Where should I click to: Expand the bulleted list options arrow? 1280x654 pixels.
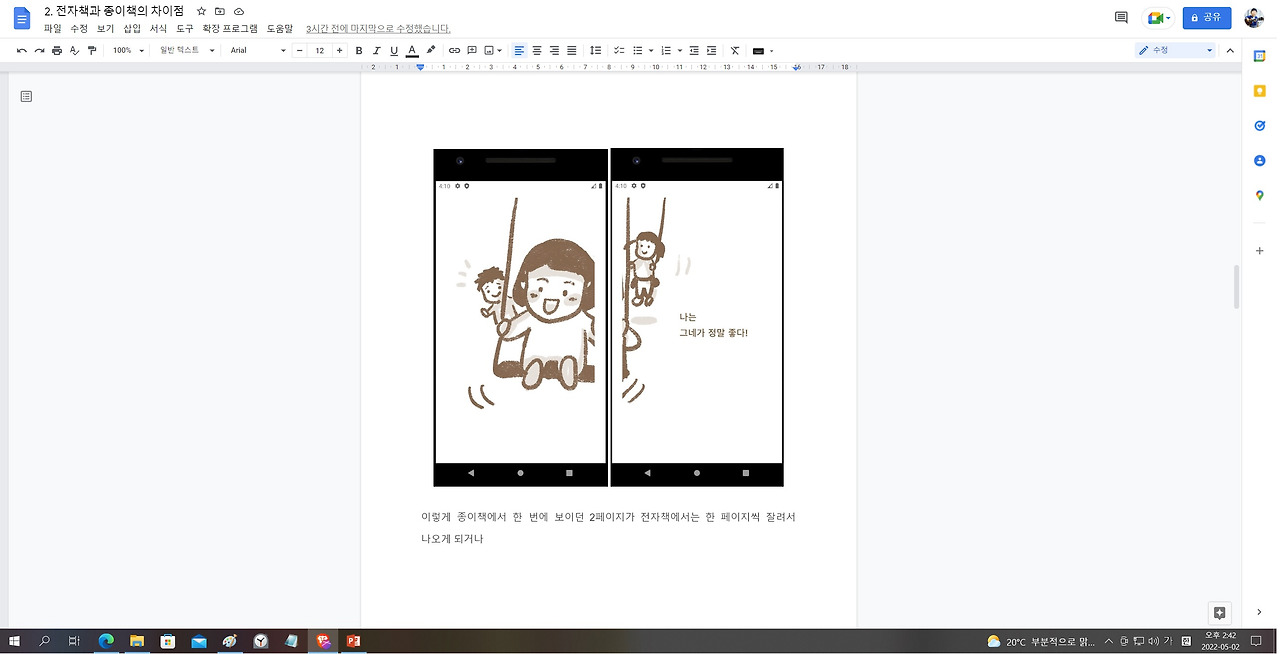[651, 50]
